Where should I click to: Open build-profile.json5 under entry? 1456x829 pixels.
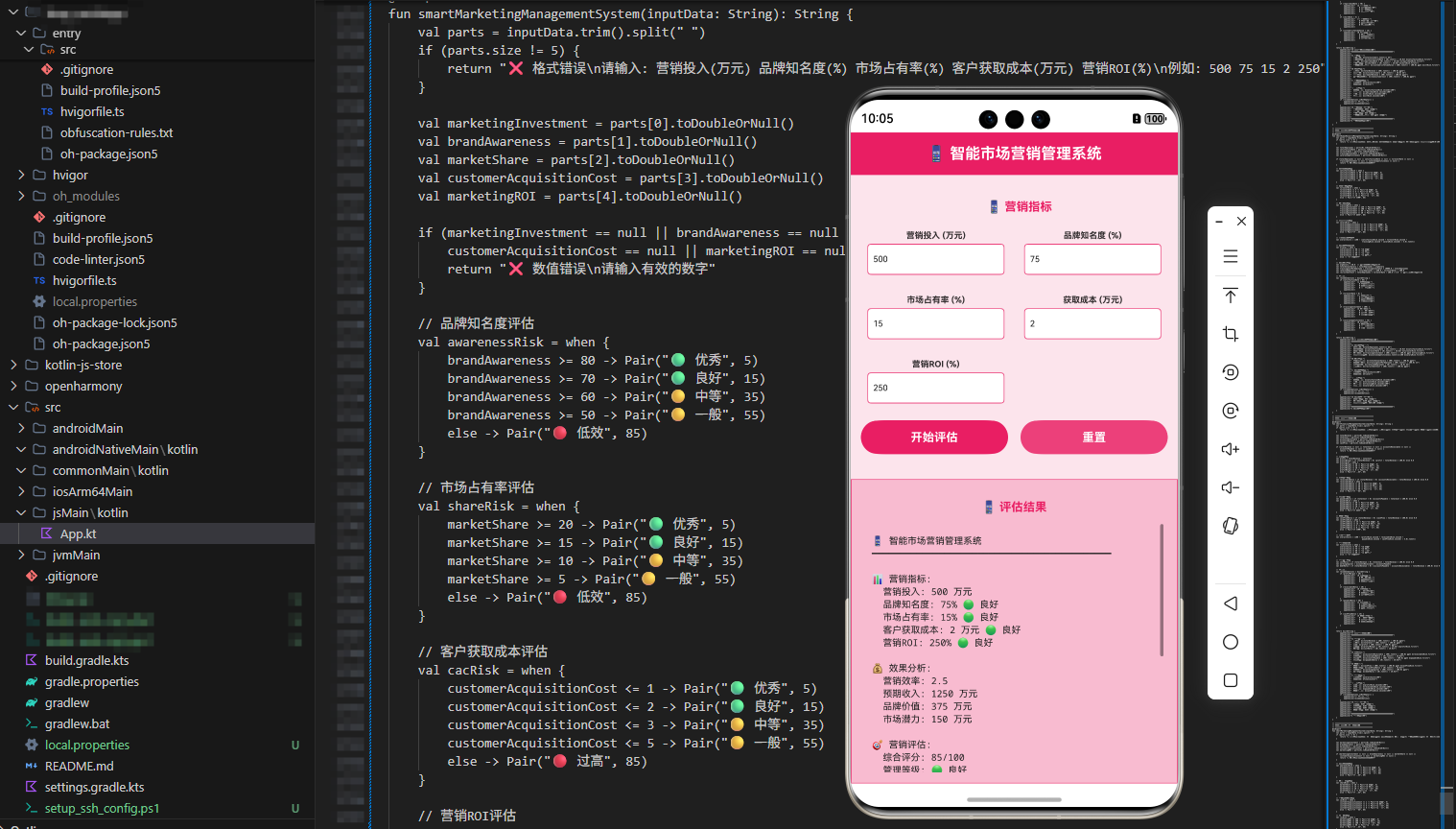pyautogui.click(x=110, y=90)
